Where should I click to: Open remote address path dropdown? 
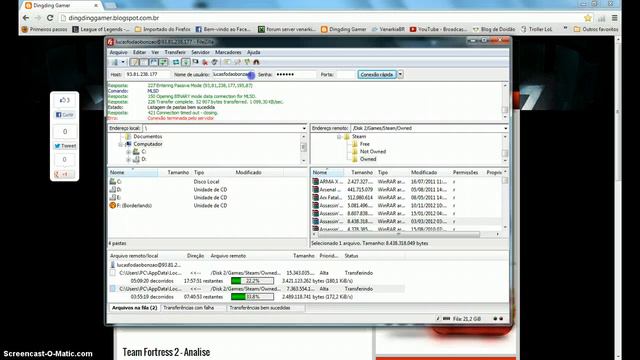click(505, 128)
